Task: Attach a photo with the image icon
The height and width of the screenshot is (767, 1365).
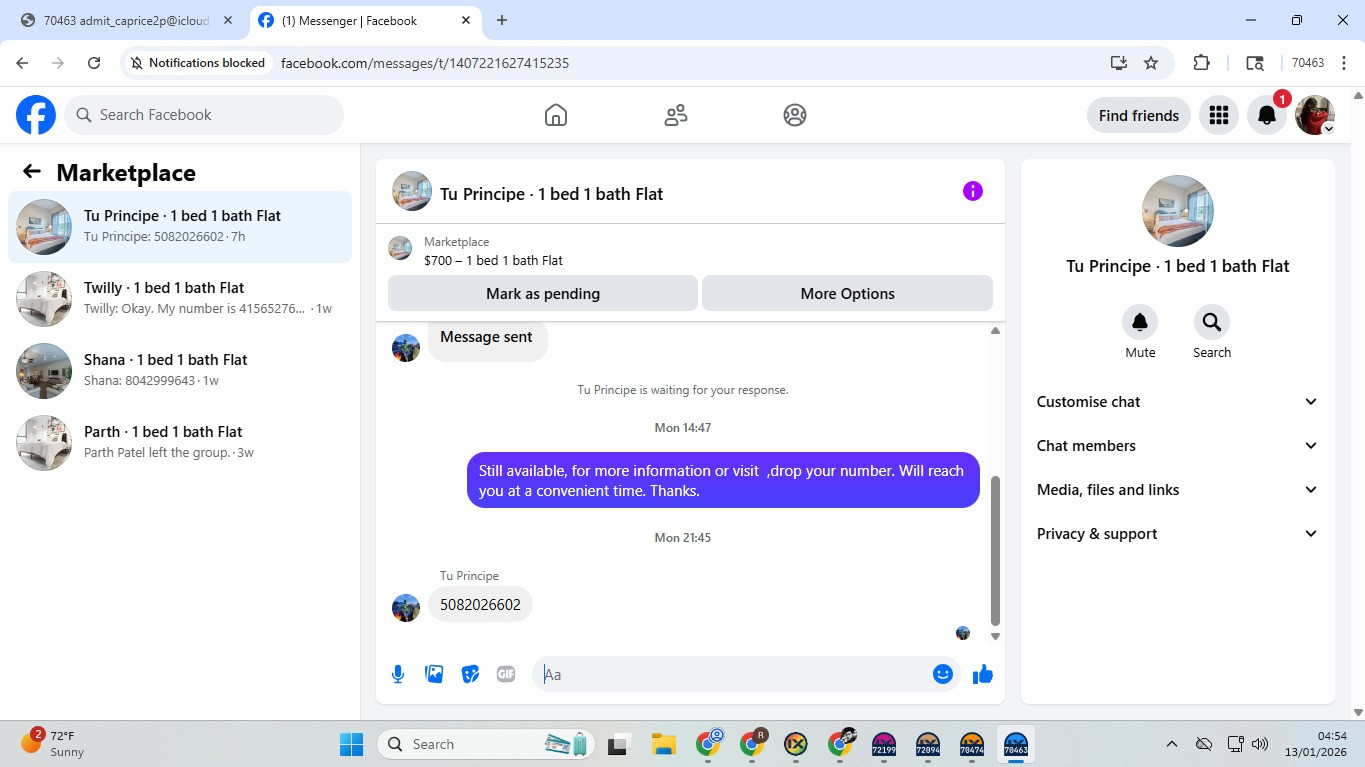Action: 434,674
